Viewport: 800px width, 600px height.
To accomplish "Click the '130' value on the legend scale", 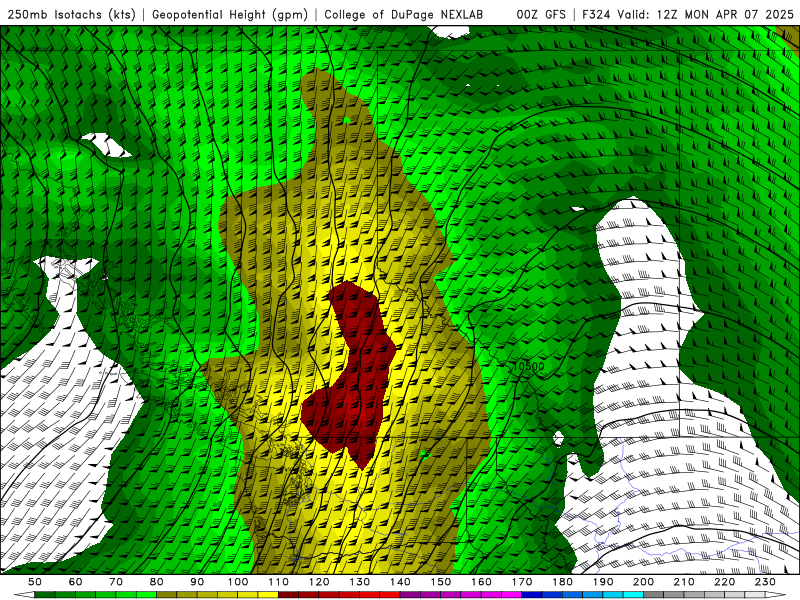I will pos(360,582).
